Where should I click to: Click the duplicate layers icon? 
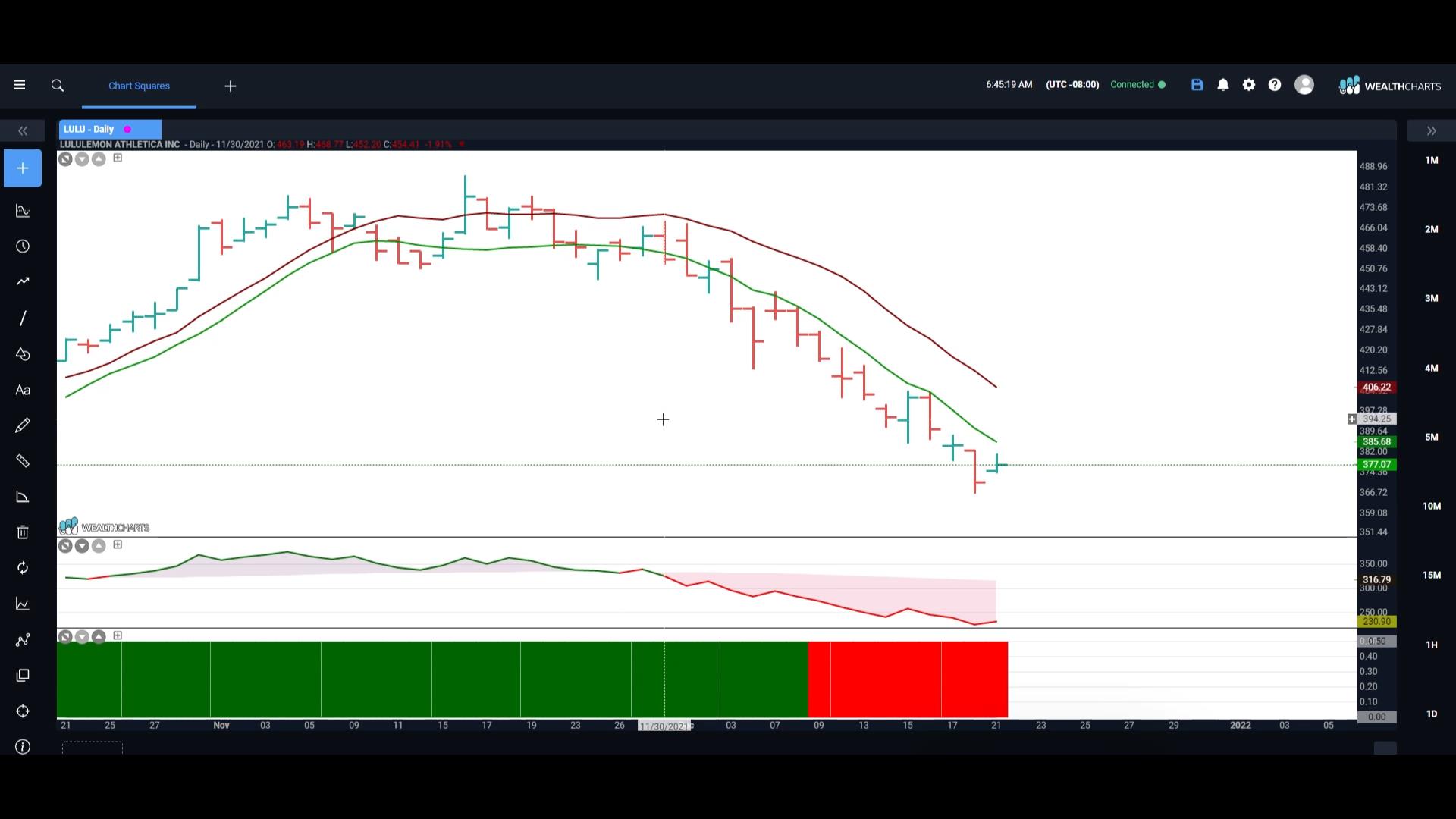[x=23, y=676]
